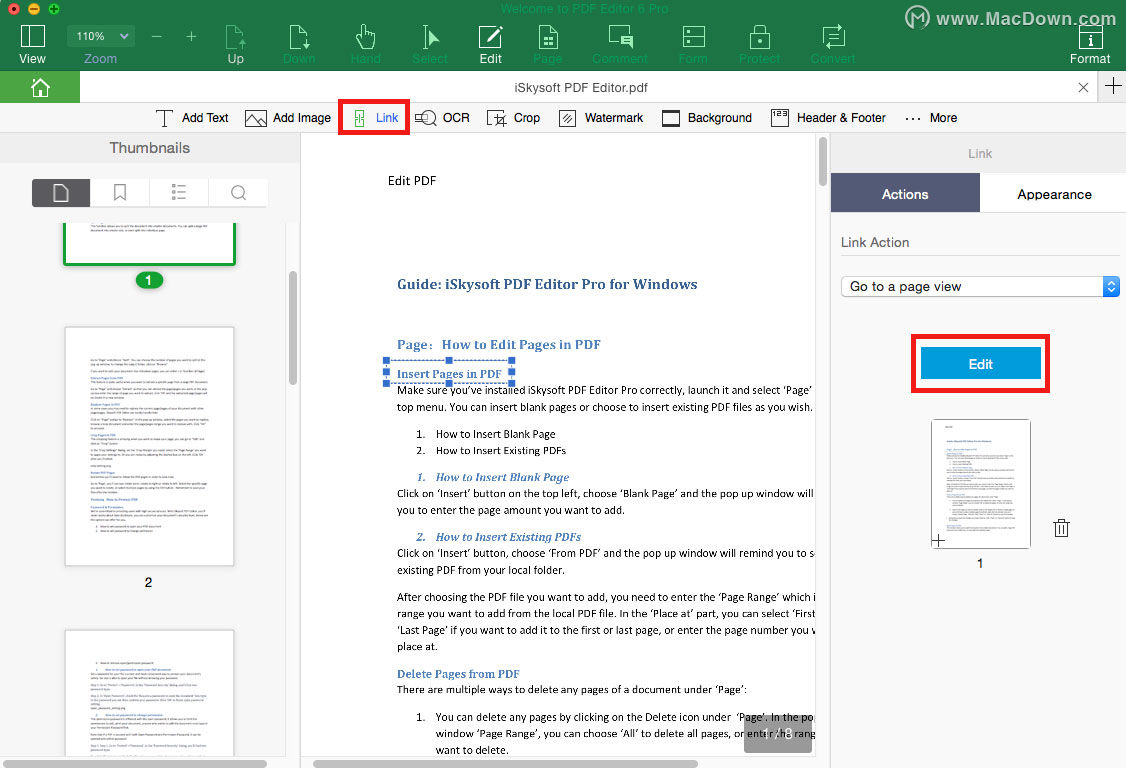The image size is (1126, 768).
Task: Click the zoom out minus button
Action: tap(157, 36)
